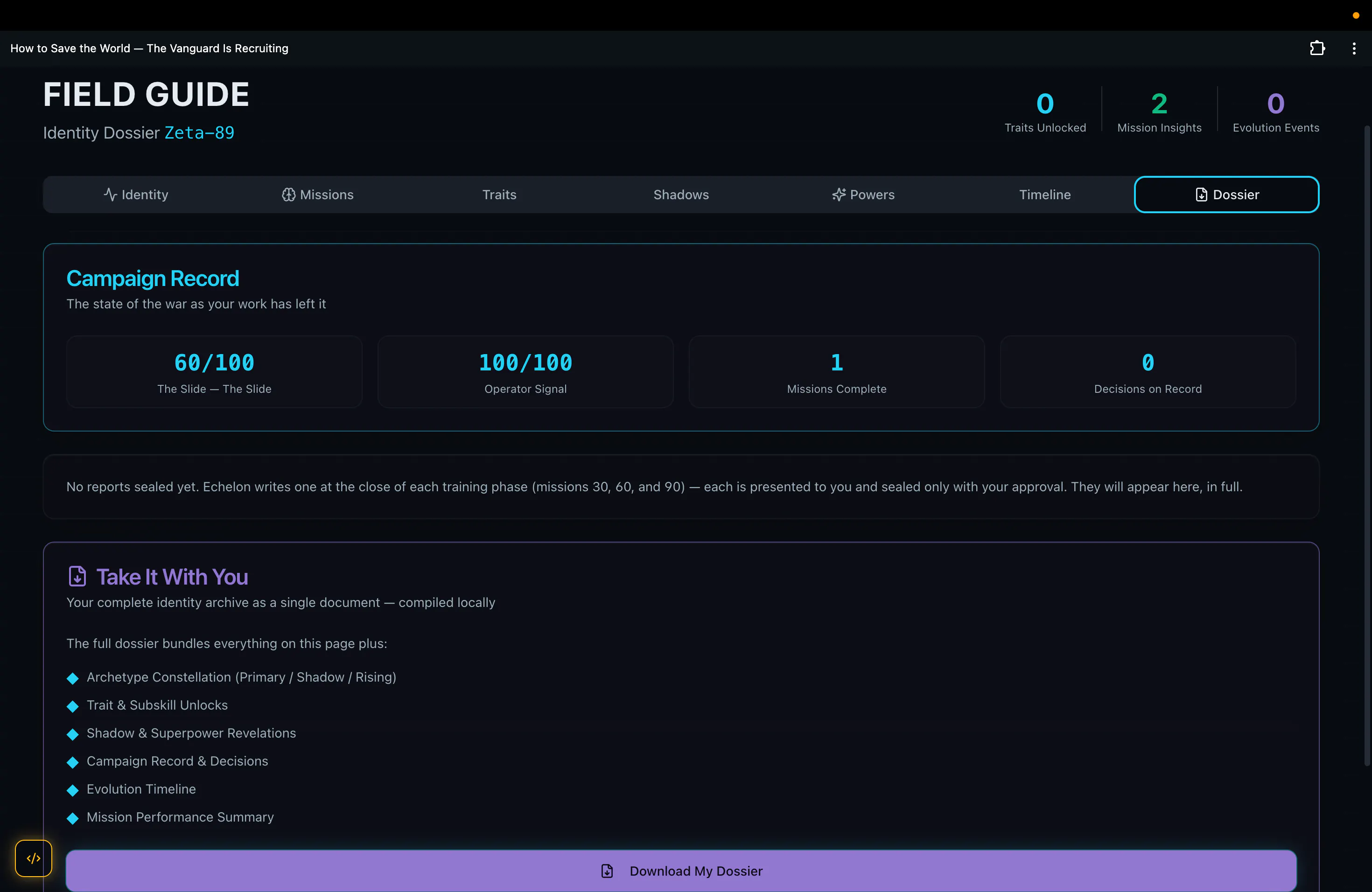Screen dimensions: 1372x892
Task: Click the Traits Unlocked counter
Action: click(1045, 112)
